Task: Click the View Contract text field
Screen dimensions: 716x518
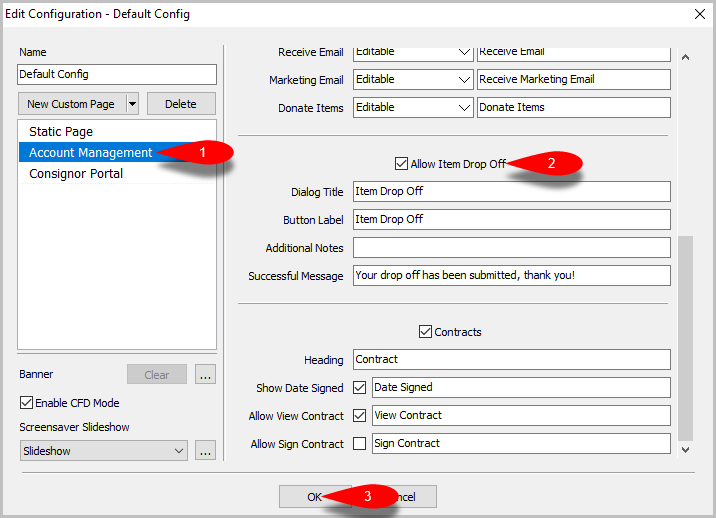Action: click(x=521, y=416)
